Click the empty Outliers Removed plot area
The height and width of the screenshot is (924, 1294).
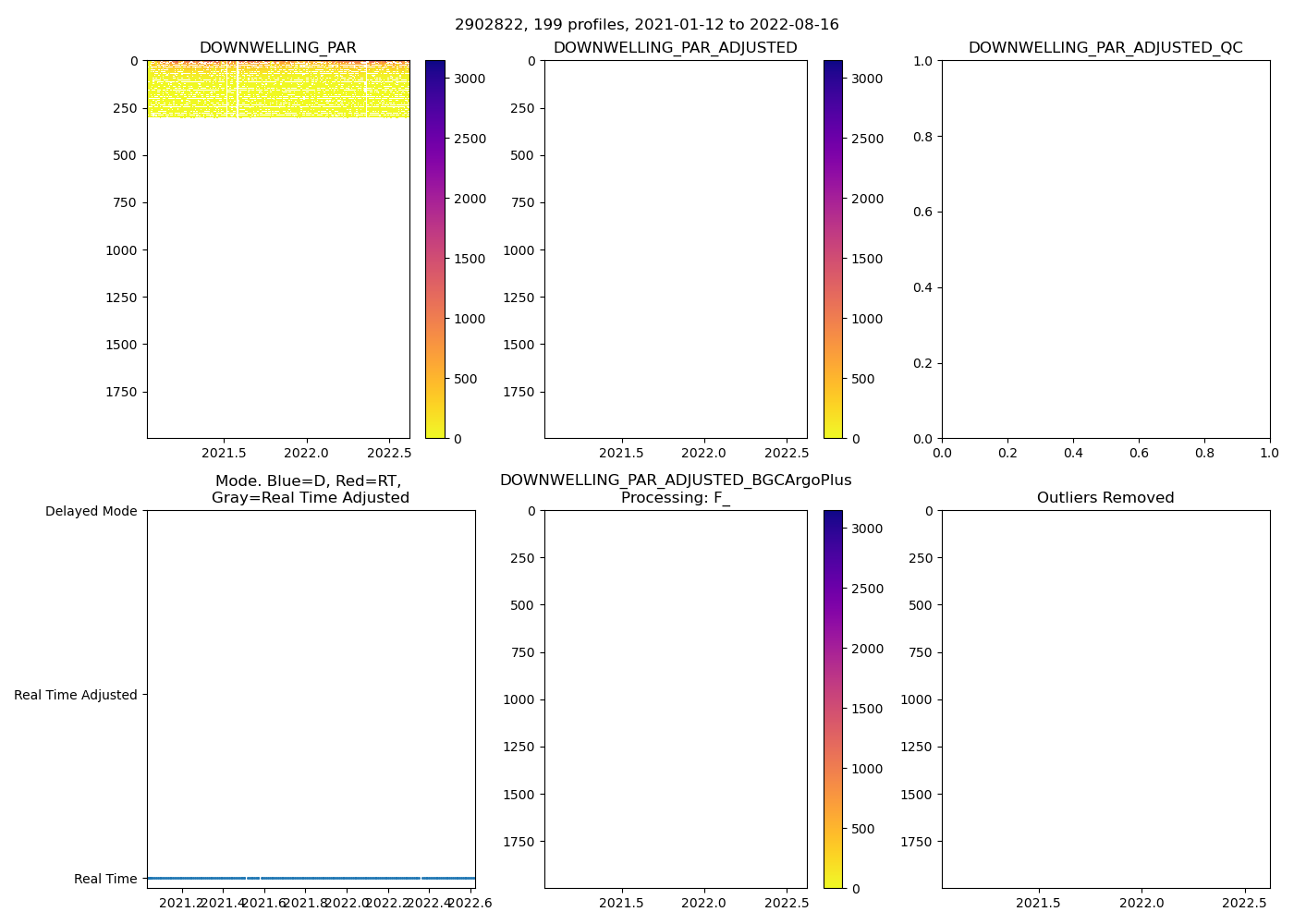(x=1105, y=699)
